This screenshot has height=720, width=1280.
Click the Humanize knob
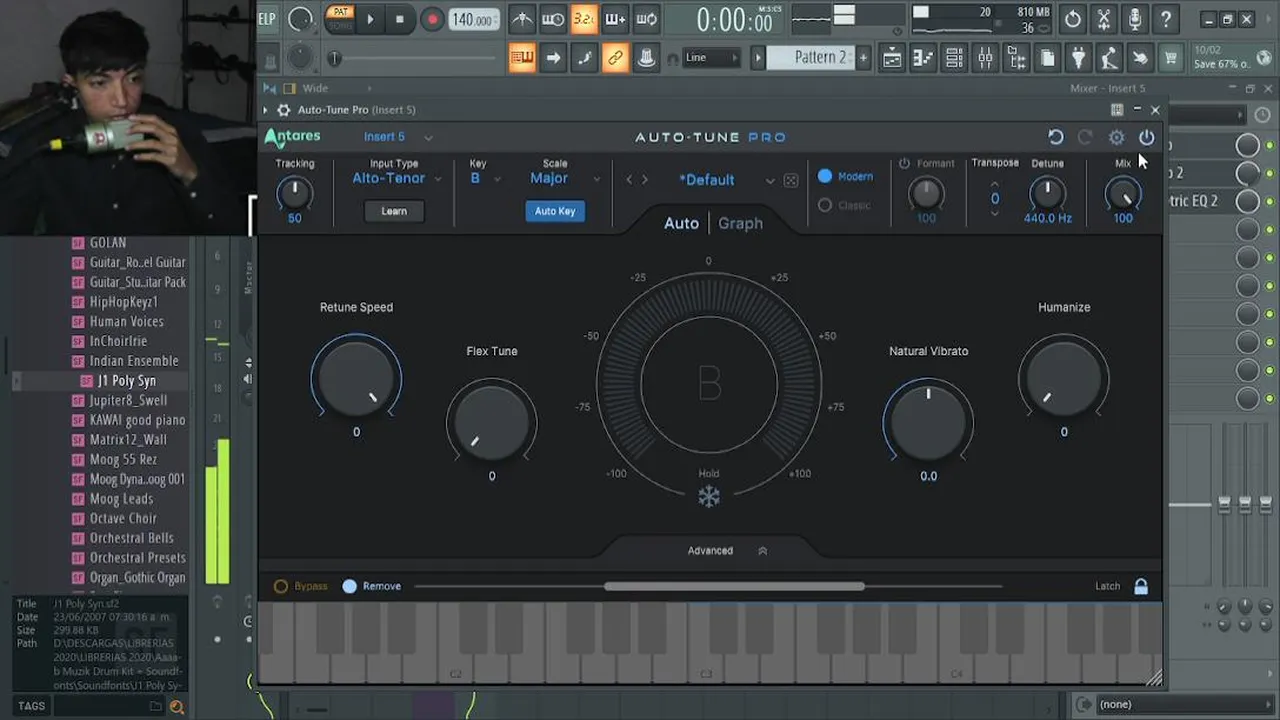point(1063,378)
